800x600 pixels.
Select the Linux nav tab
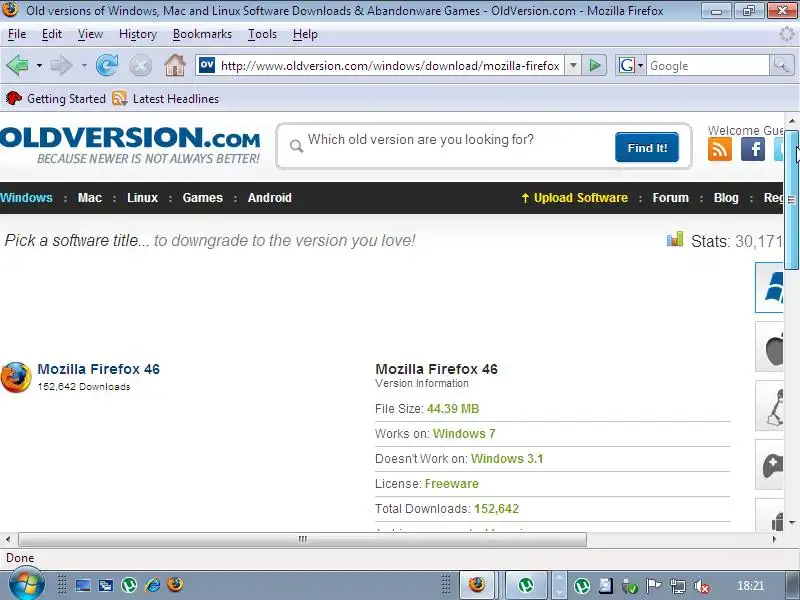[142, 198]
